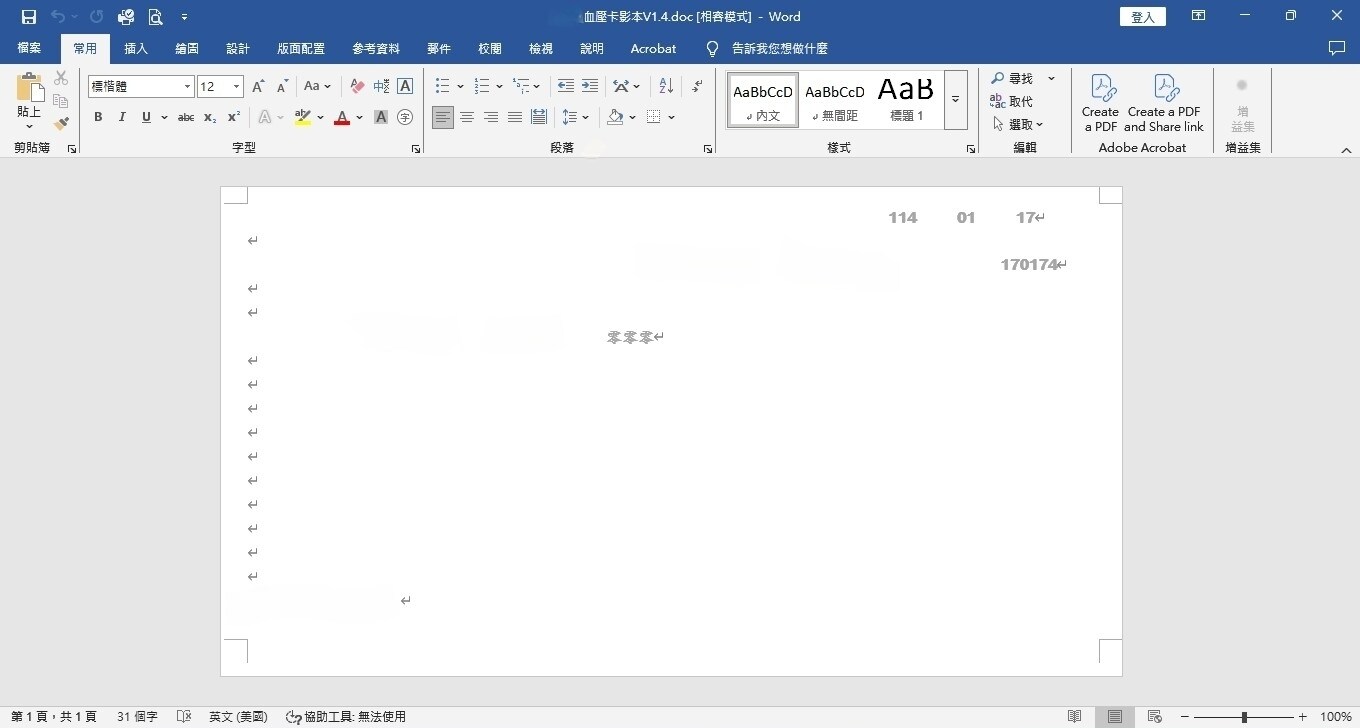
Task: Apply the yellow text highlight color
Action: (303, 117)
